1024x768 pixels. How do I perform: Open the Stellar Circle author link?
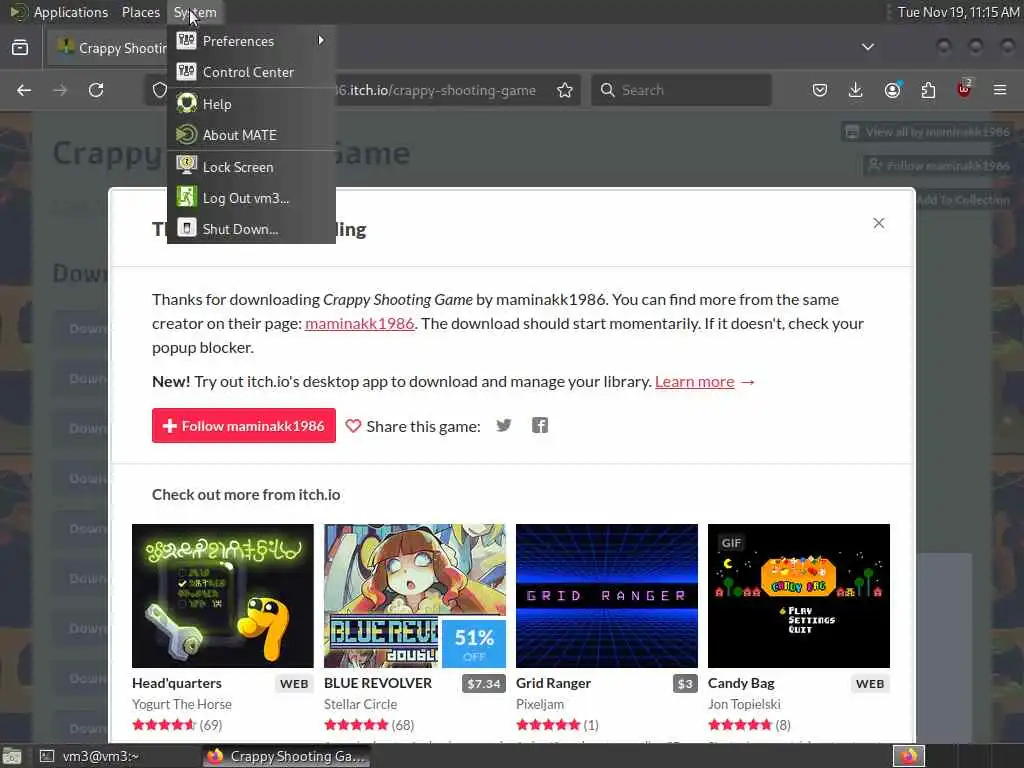(x=360, y=704)
